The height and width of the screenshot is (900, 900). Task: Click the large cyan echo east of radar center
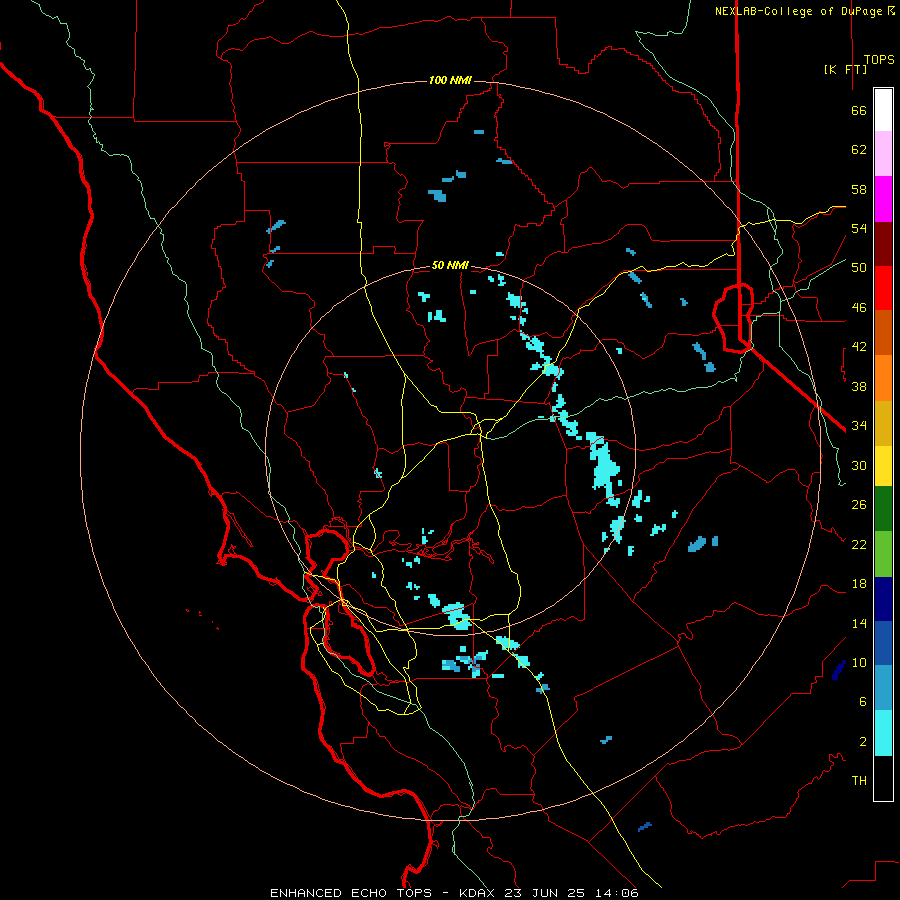[604, 468]
